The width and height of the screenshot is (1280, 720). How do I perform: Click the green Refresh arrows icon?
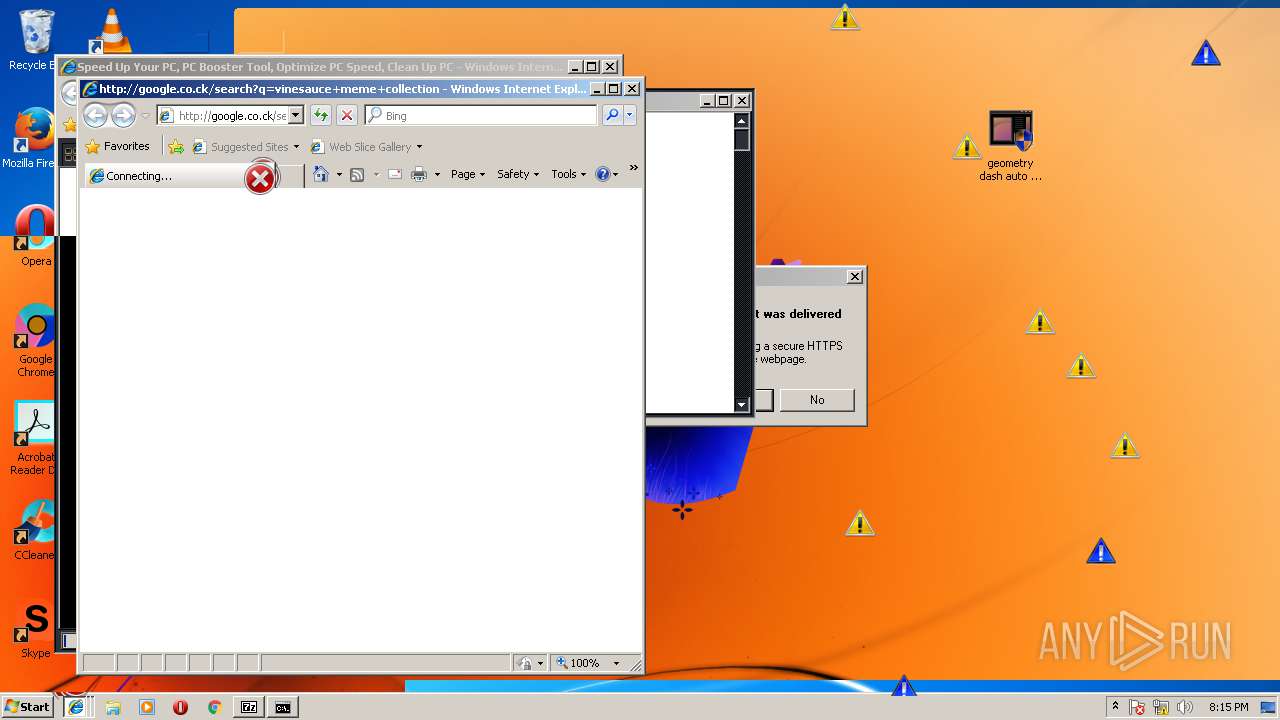click(x=320, y=116)
